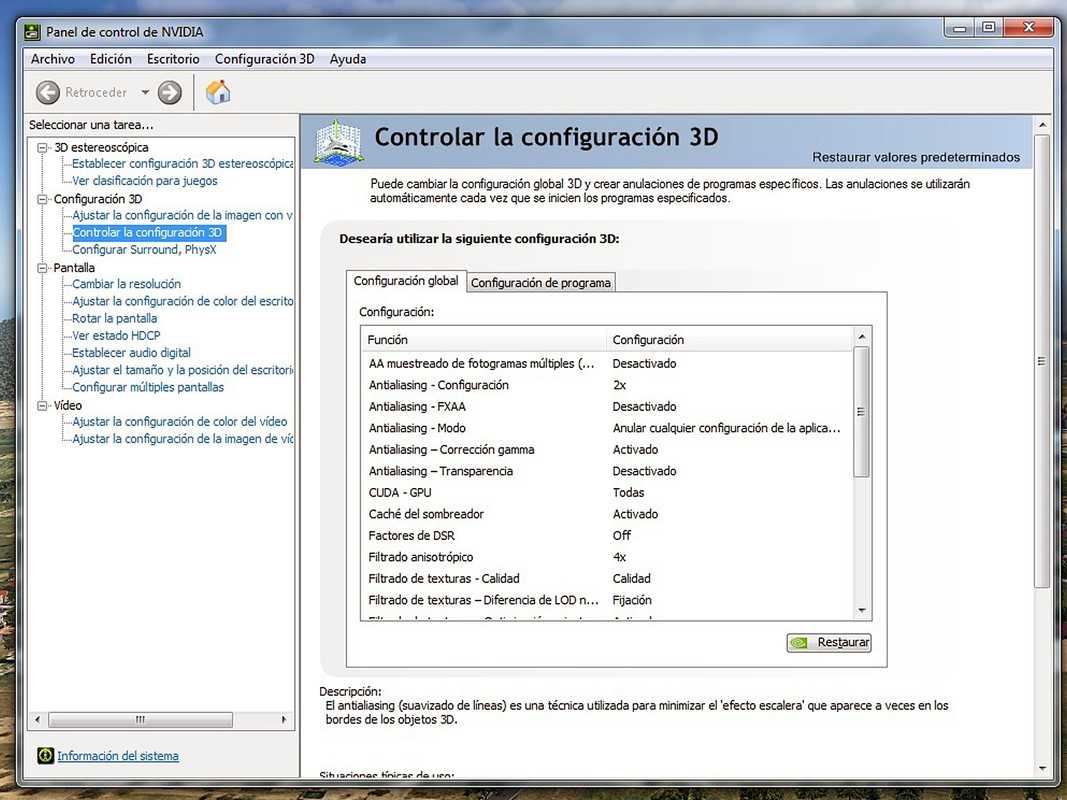1067x800 pixels.
Task: Open Ver clasificación para juegos
Action: [x=145, y=181]
